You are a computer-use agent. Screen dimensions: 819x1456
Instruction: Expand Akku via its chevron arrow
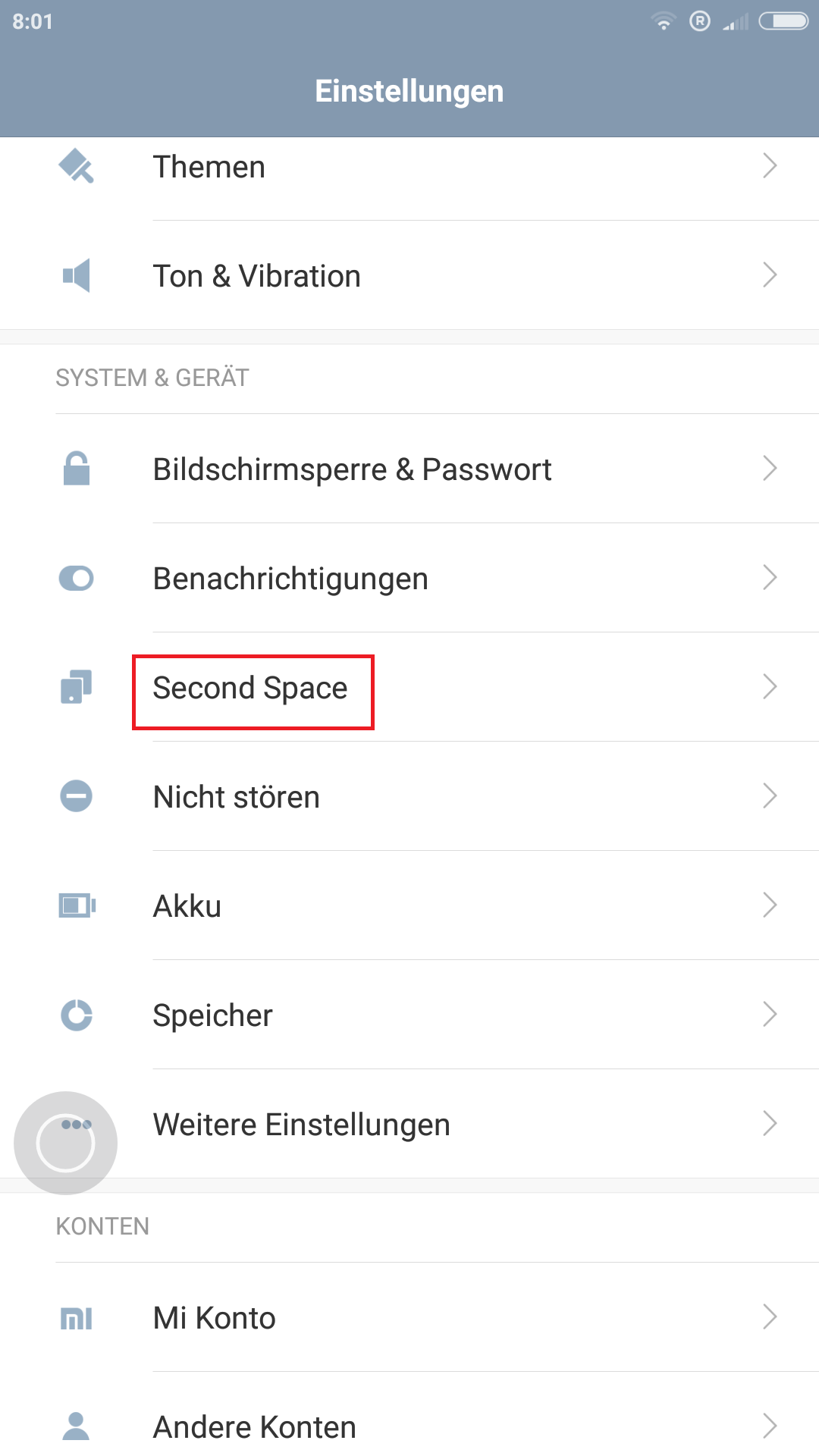770,905
